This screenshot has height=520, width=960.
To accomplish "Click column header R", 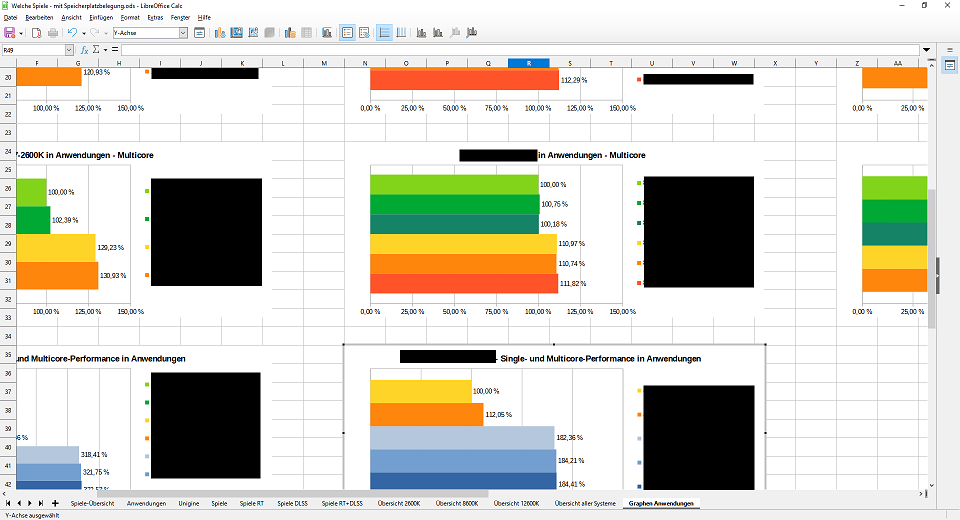I will [529, 63].
